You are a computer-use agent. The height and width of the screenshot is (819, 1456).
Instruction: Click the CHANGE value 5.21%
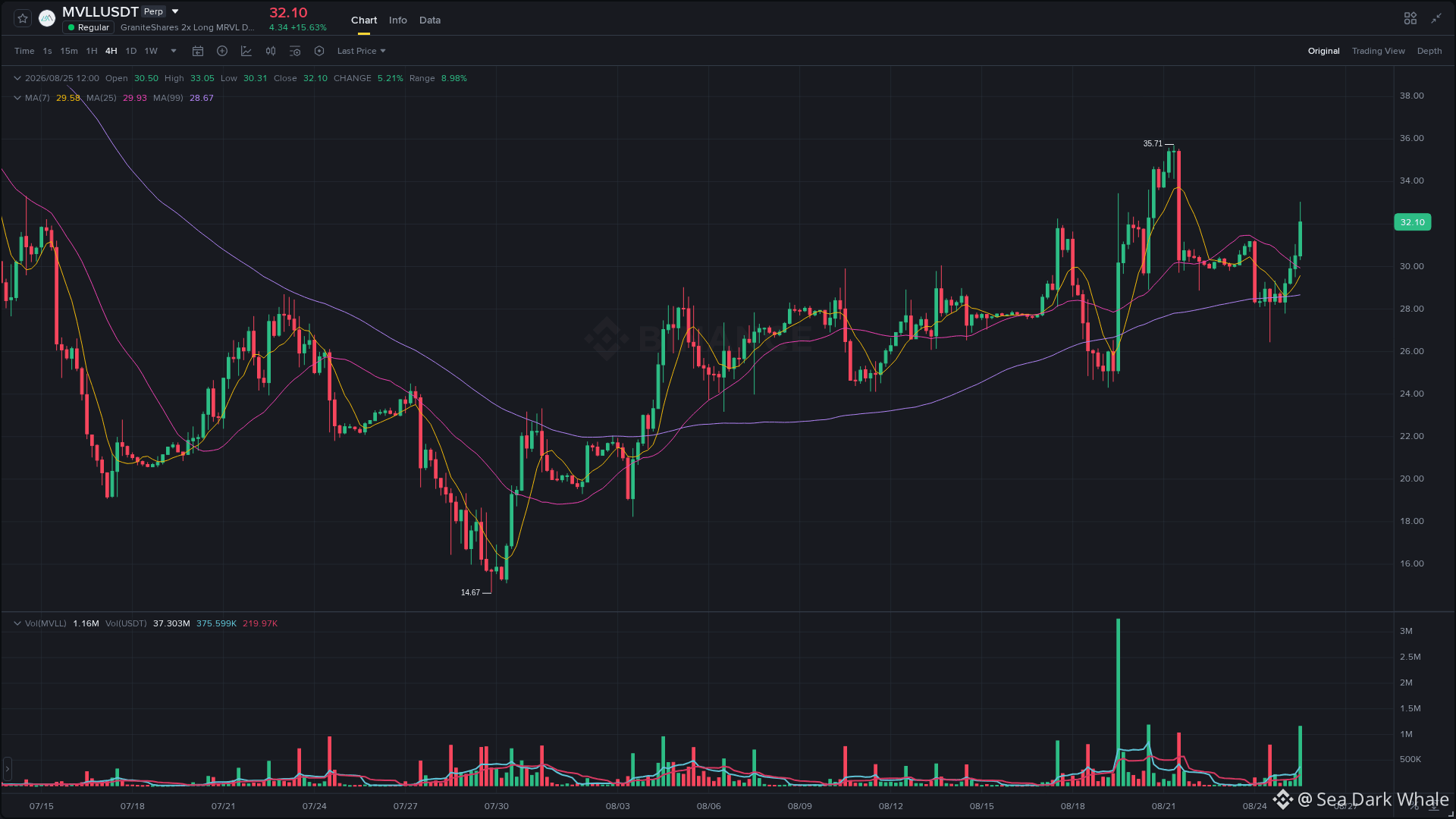point(391,78)
